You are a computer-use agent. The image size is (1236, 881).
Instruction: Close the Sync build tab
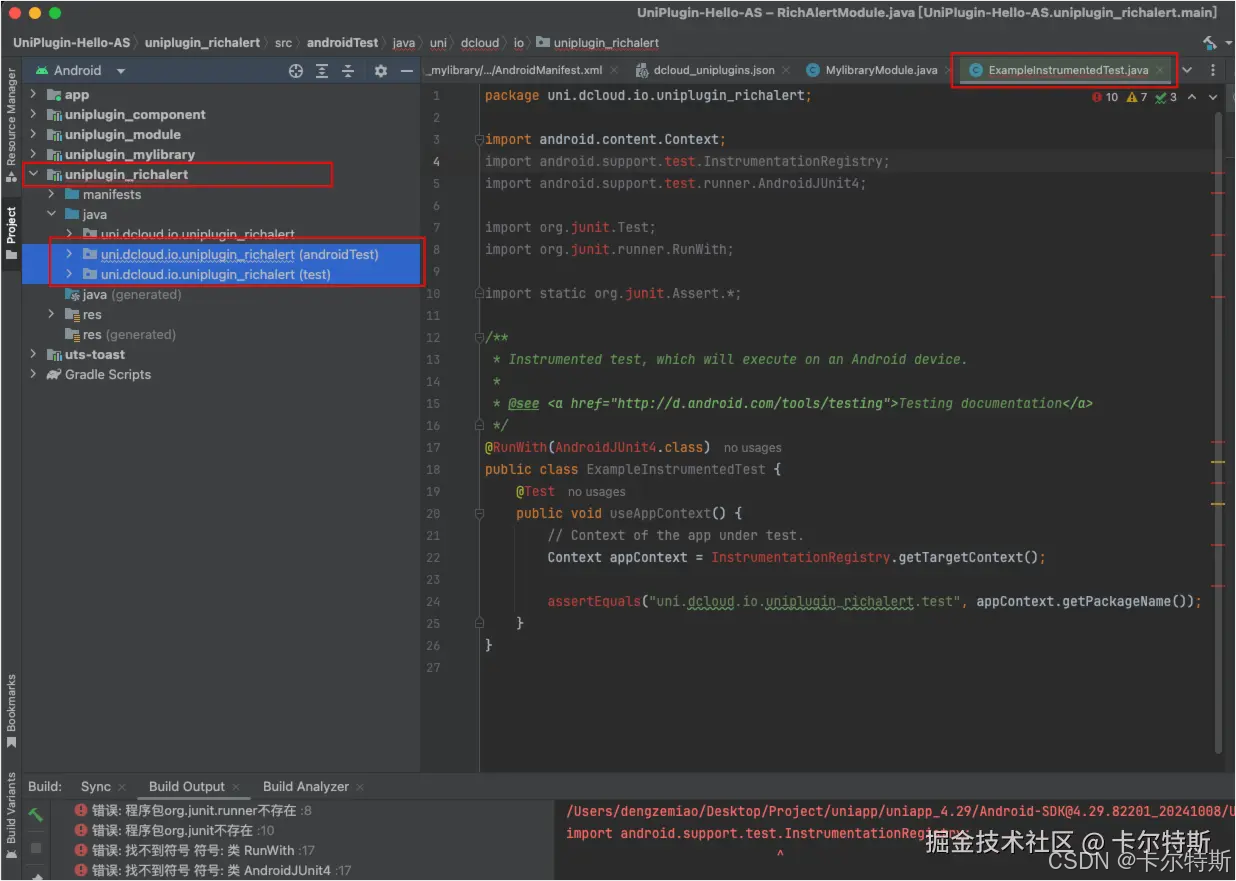[x=122, y=787]
